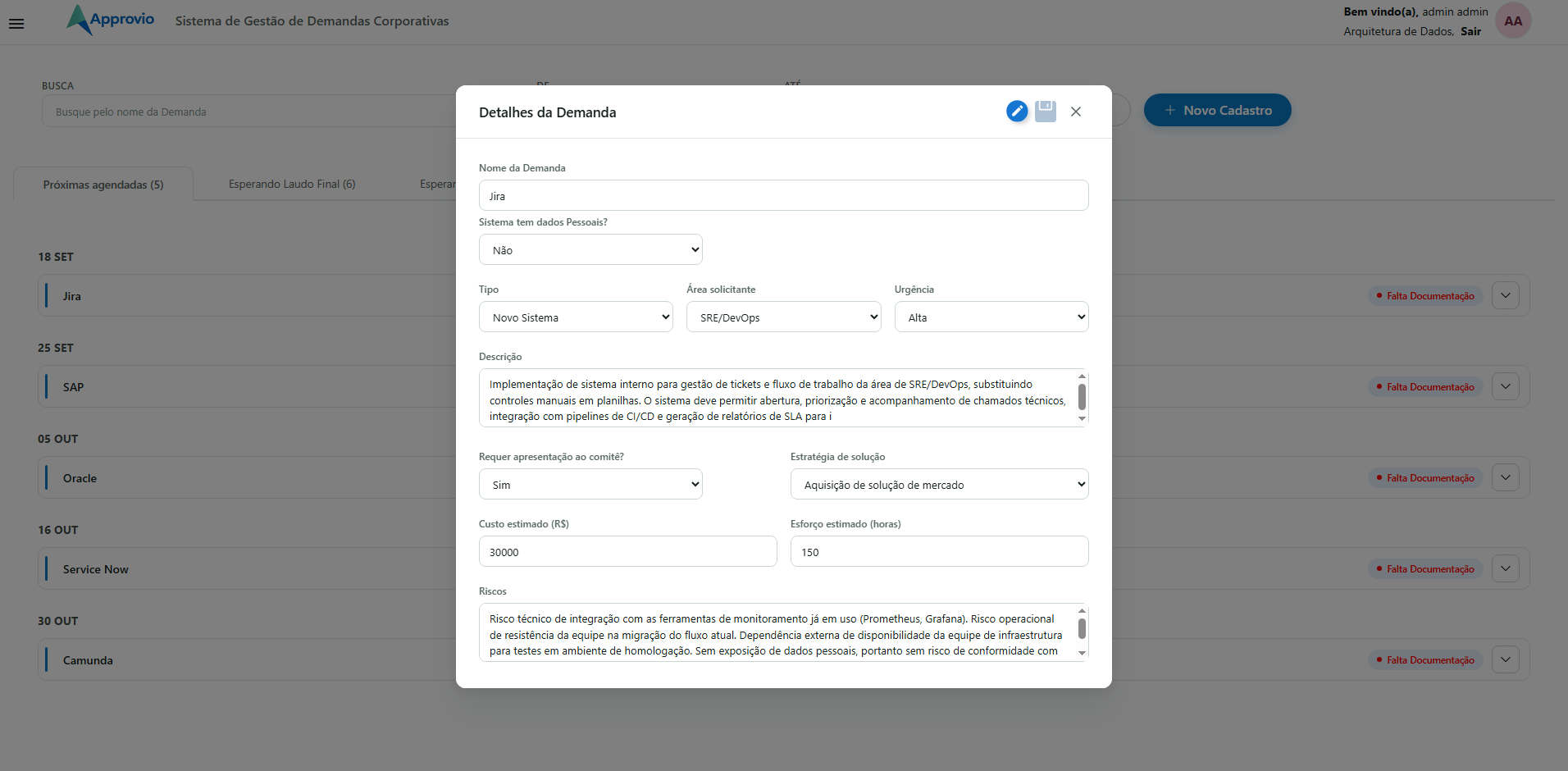
Task: Click the edit pencil icon in dialog
Action: (x=1017, y=112)
